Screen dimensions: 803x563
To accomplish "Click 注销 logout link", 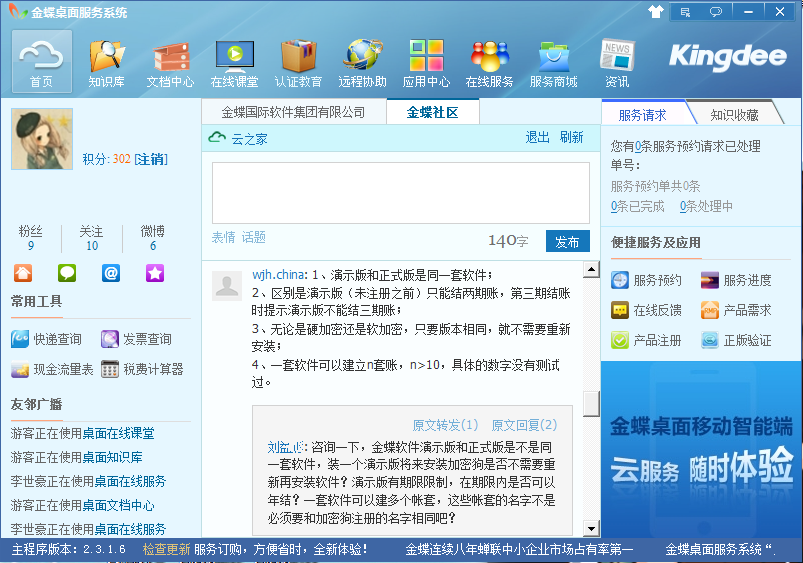I will coord(151,159).
